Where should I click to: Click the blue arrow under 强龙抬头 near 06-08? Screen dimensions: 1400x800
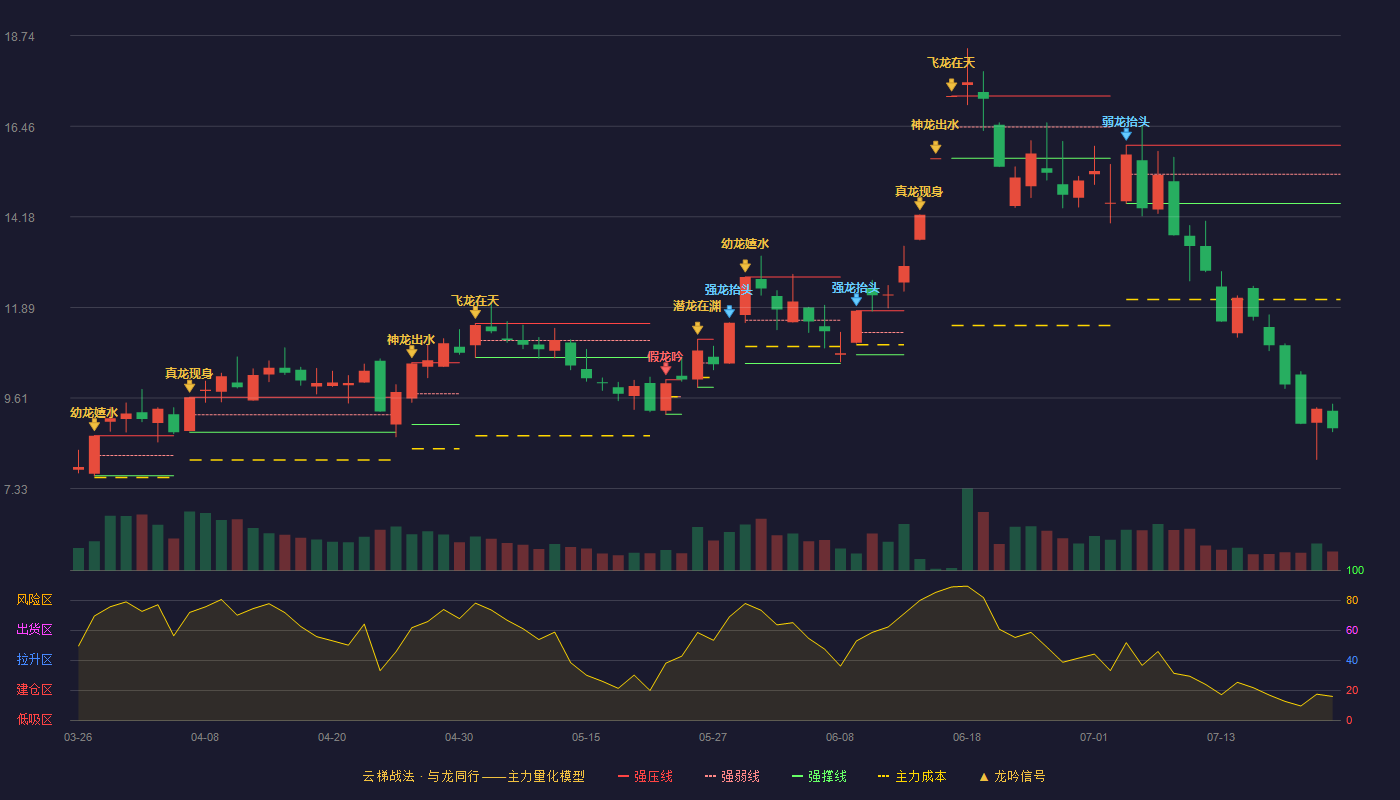click(856, 299)
